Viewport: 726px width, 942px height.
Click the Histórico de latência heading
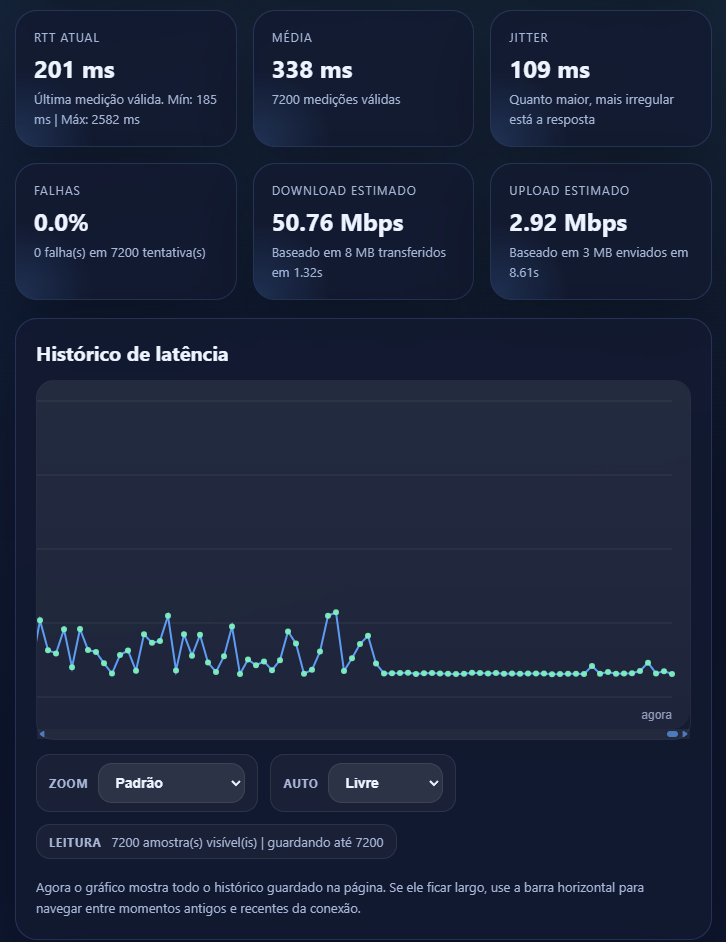(132, 354)
